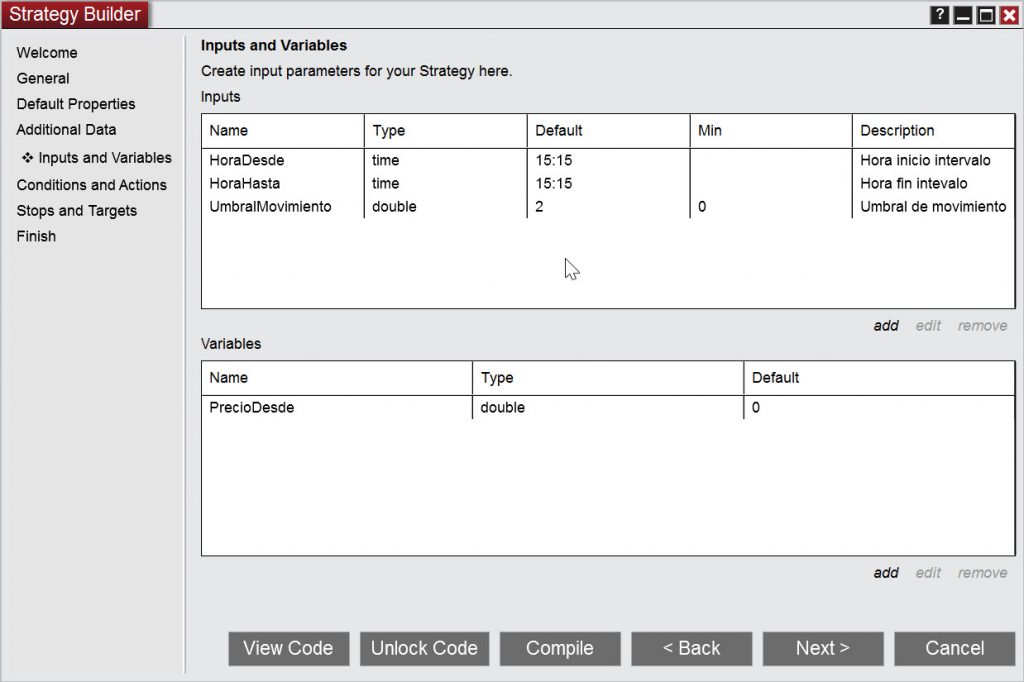
Task: Click the Description column header
Action: 933,131
